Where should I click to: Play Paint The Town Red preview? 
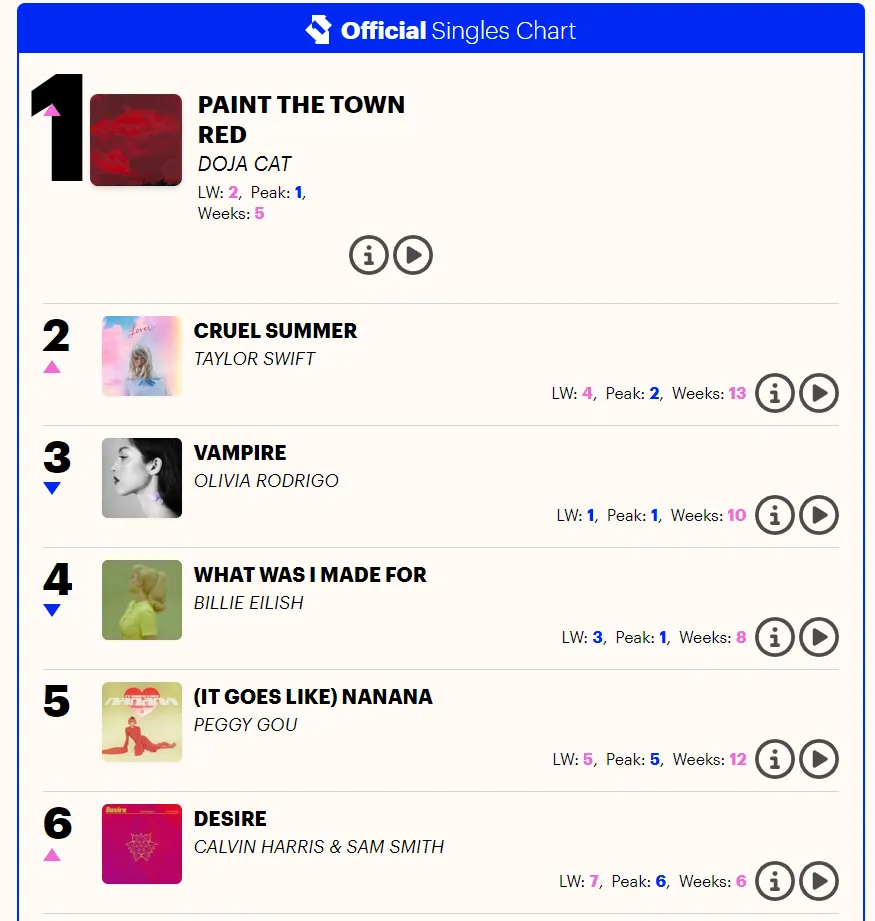pos(413,256)
